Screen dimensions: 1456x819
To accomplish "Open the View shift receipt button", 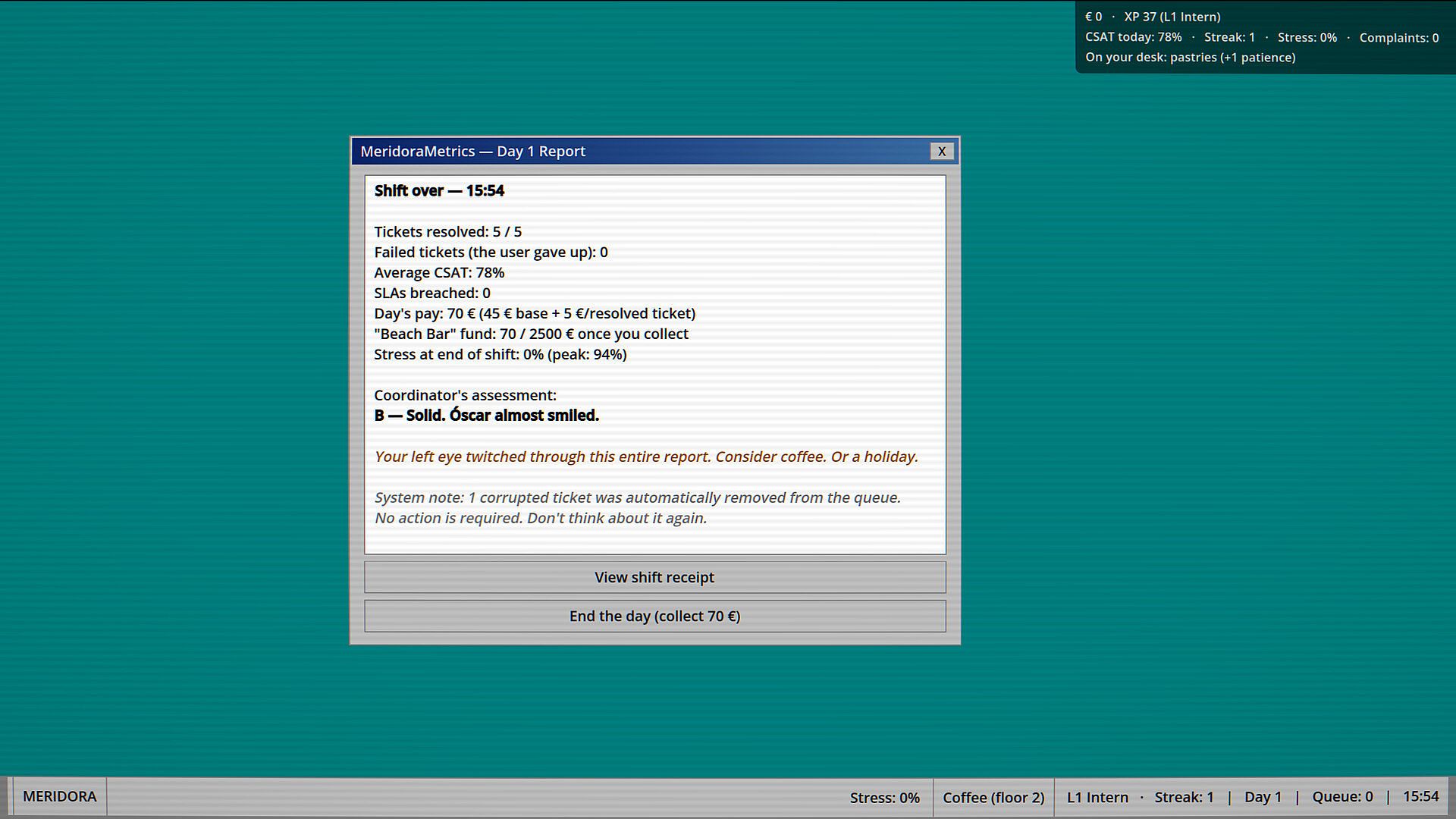I will [x=654, y=577].
